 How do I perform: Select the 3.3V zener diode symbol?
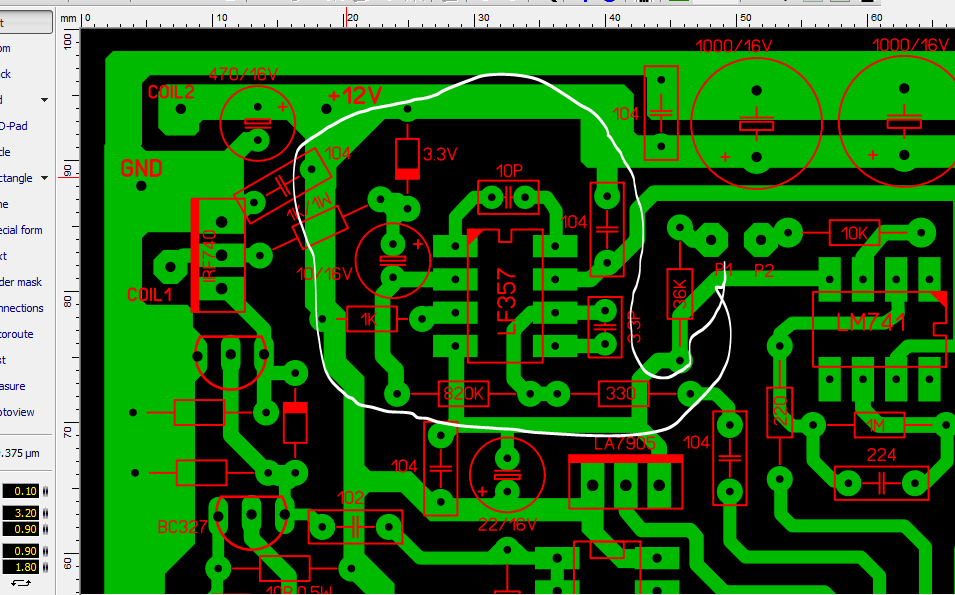pyautogui.click(x=407, y=158)
